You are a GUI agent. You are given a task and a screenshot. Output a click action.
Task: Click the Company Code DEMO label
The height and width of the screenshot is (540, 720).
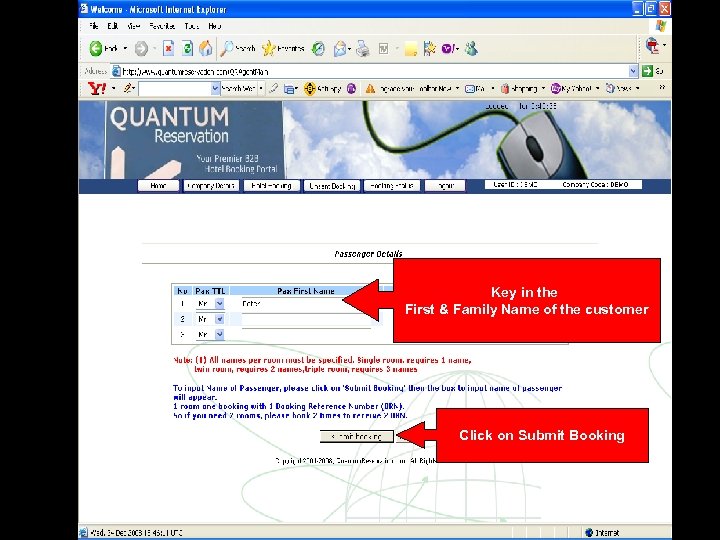595,185
